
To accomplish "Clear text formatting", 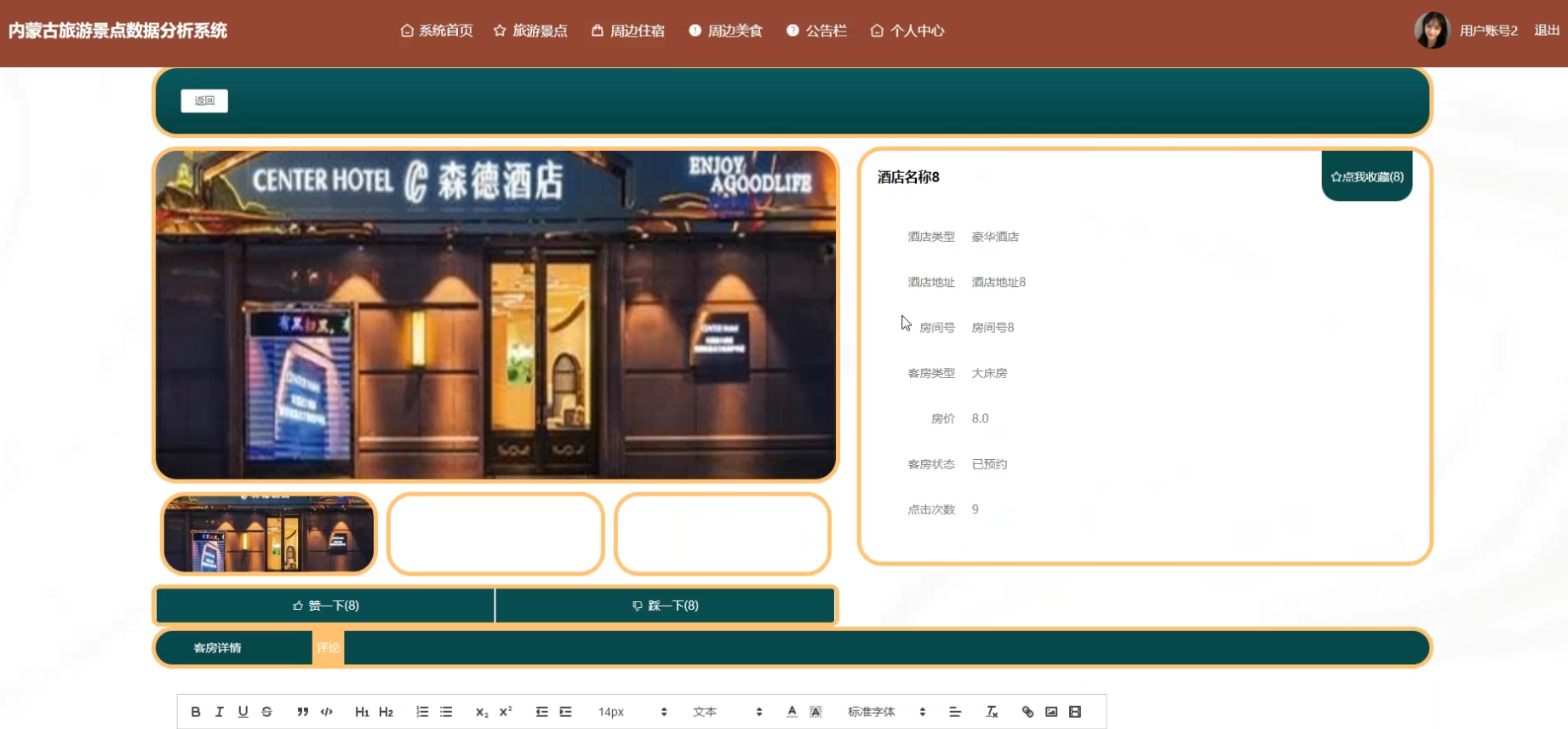I will [x=992, y=712].
